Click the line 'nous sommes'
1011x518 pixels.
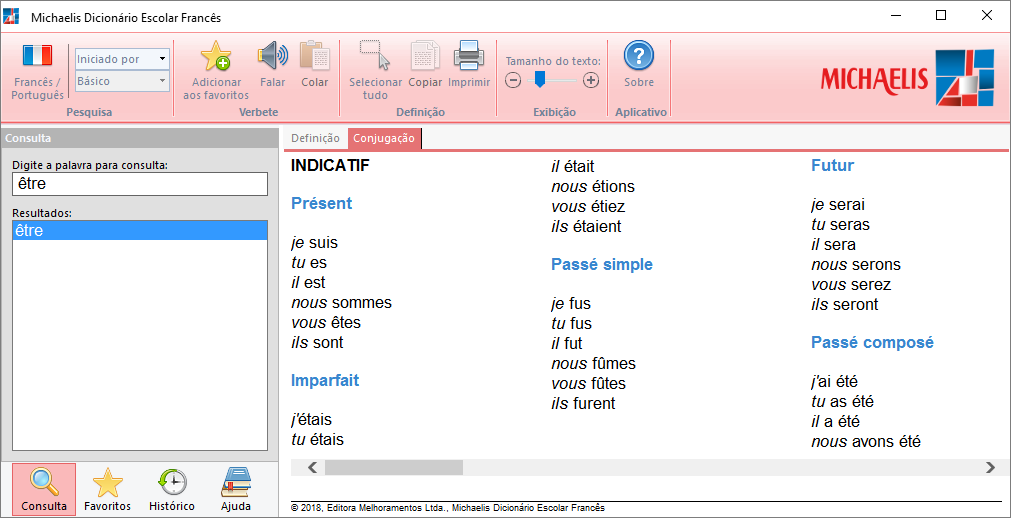[342, 303]
